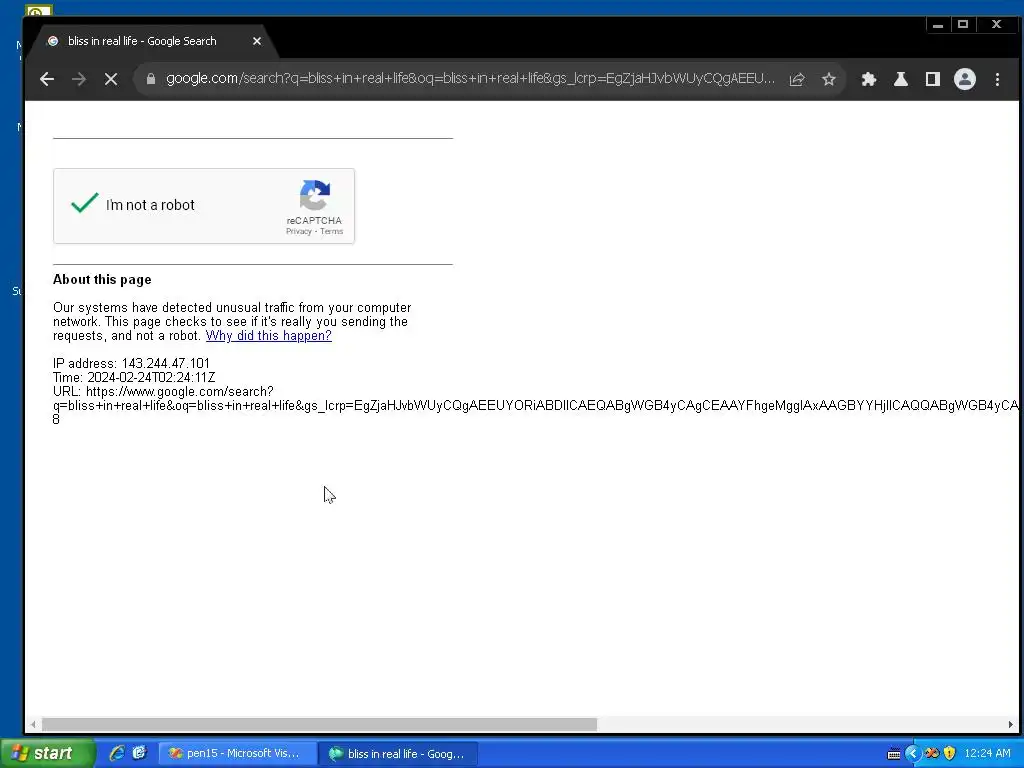Click the forward navigation arrow
The image size is (1024, 768).
(x=79, y=80)
